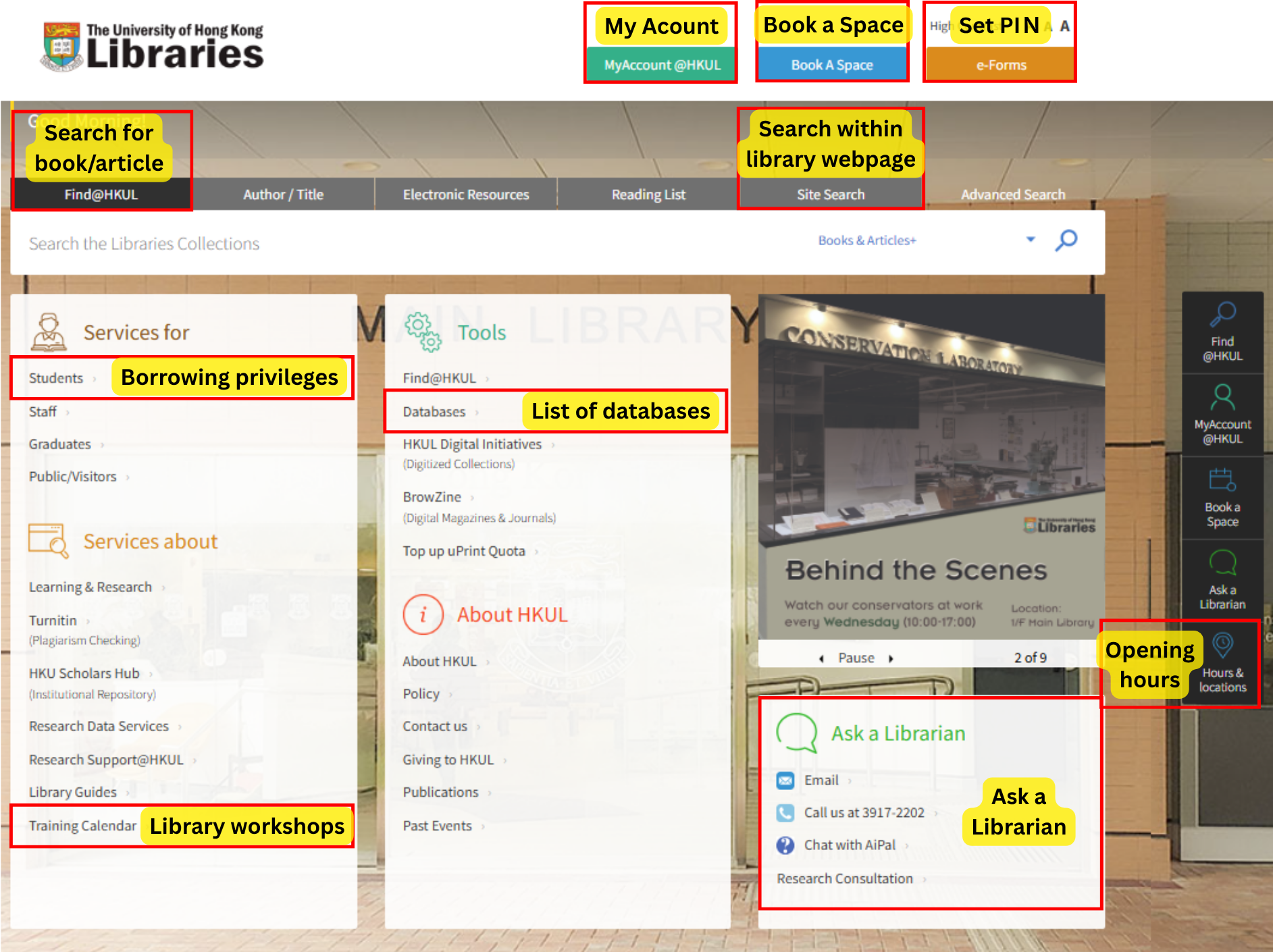Click the About HKUL info icon
The height and width of the screenshot is (952, 1273).
coord(423,614)
